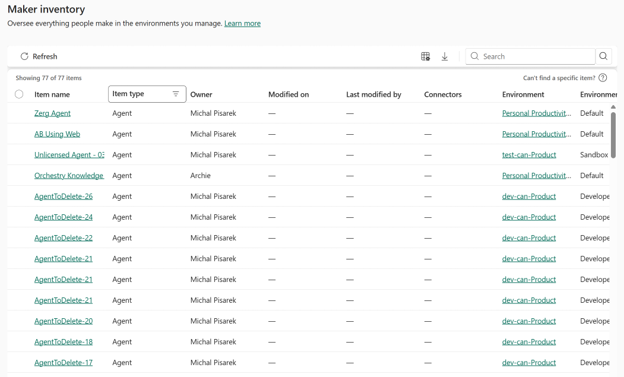Viewport: 624px width, 377px height.
Task: Click the Owner column header
Action: 201,94
